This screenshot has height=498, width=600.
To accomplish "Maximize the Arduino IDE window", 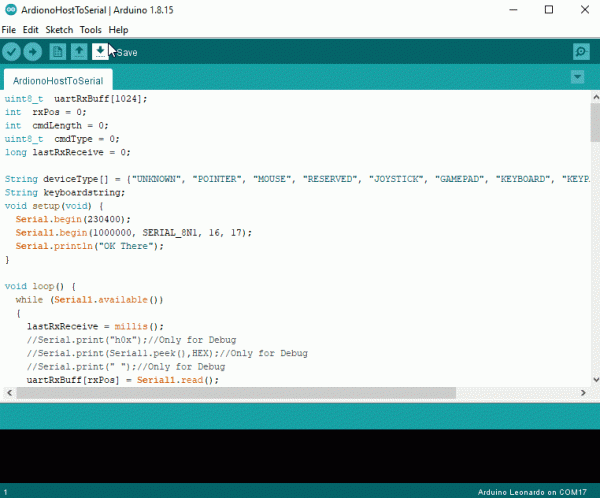I will pos(548,10).
